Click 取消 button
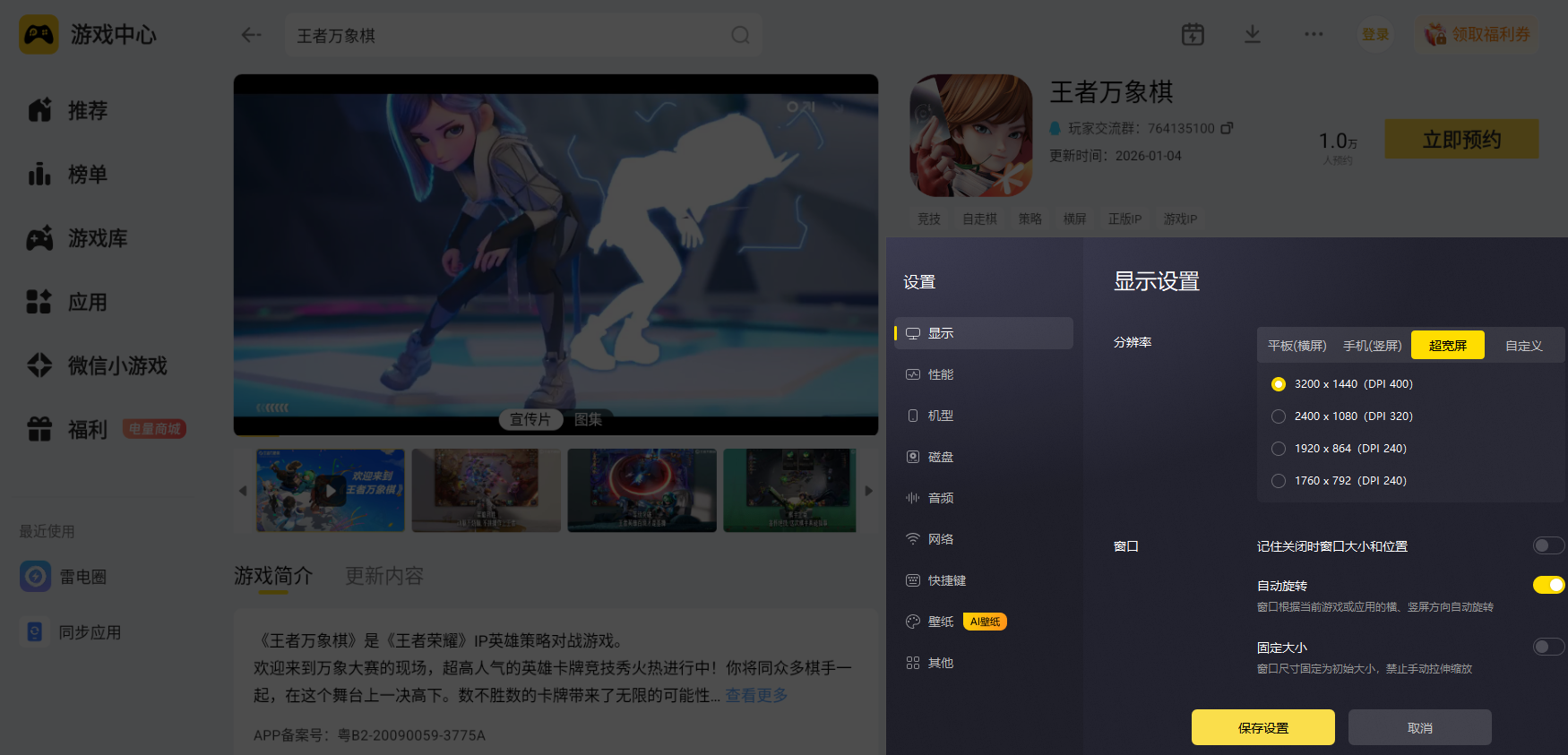Viewport: 1568px width, 755px height. point(1420,727)
